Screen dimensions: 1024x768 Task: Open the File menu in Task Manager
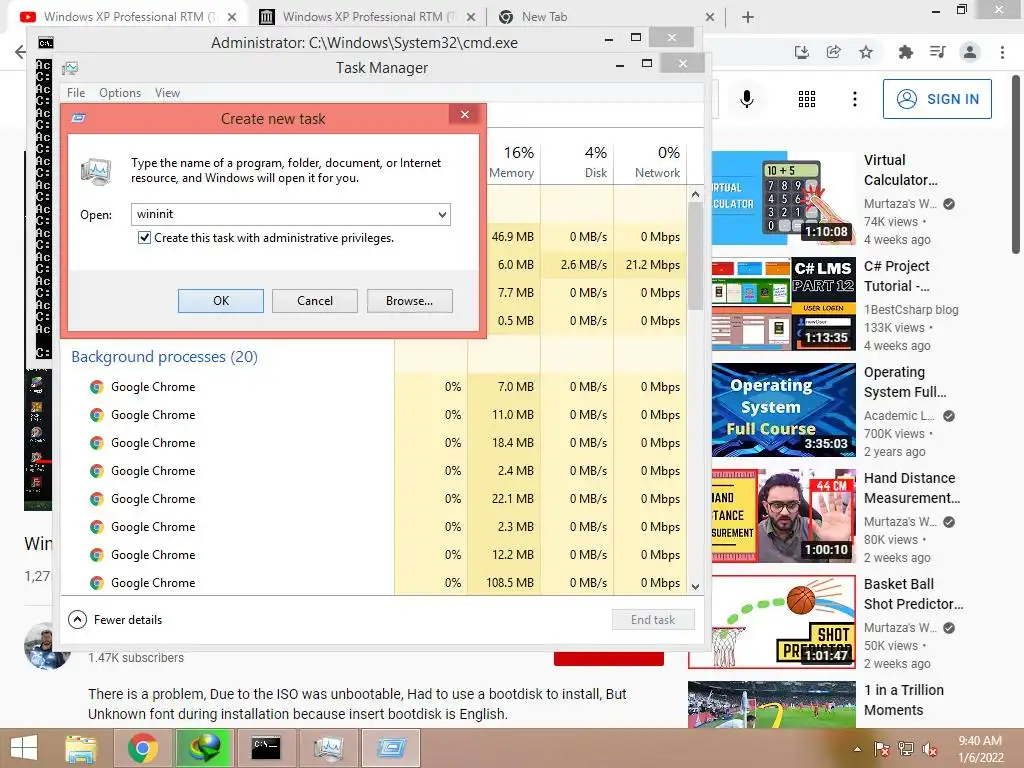(76, 93)
